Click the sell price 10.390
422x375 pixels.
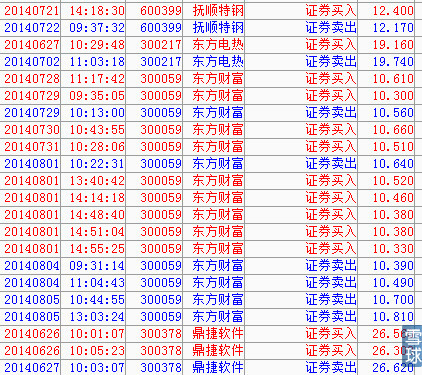point(393,266)
